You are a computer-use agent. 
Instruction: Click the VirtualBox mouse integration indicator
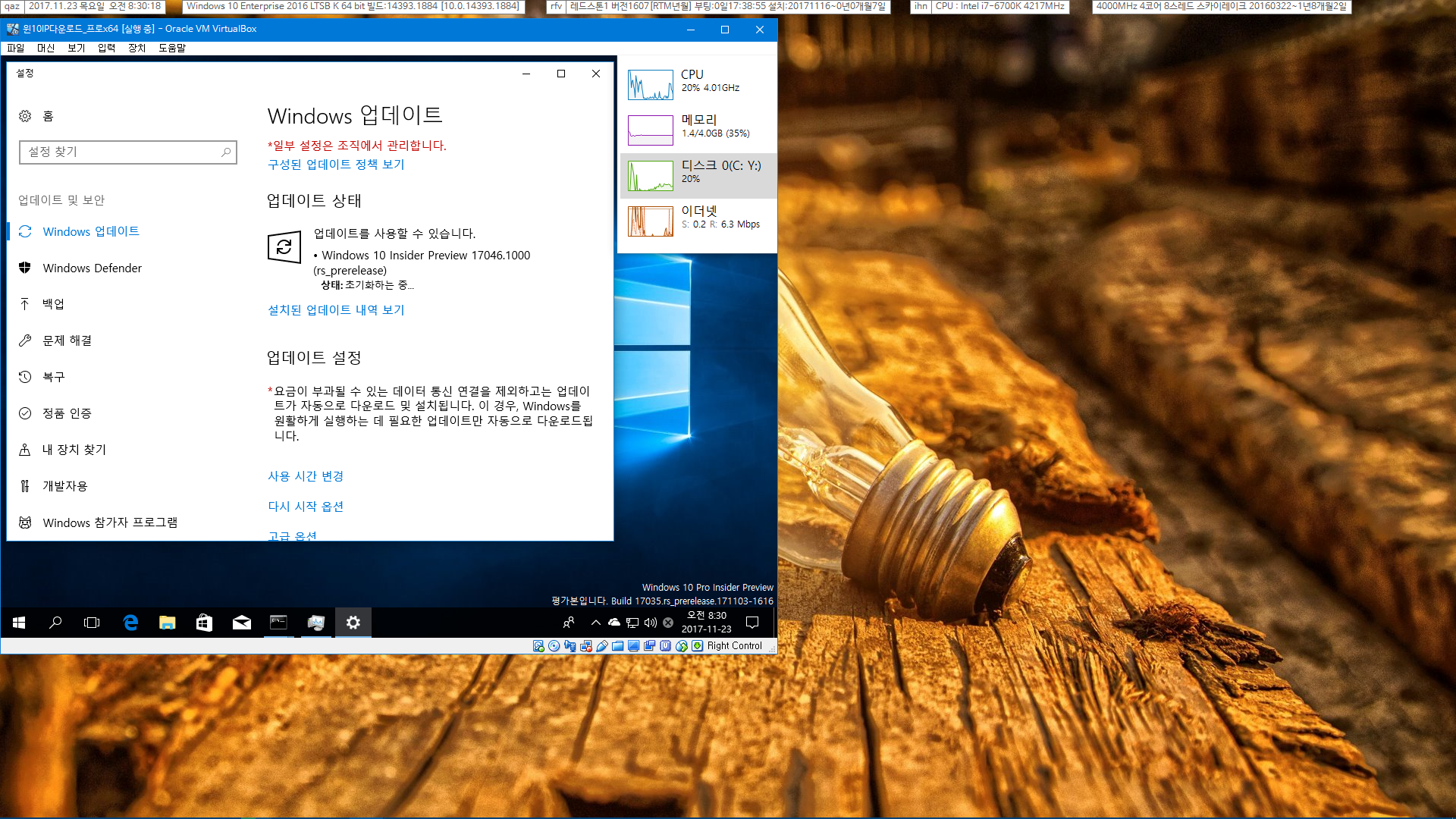point(681,646)
